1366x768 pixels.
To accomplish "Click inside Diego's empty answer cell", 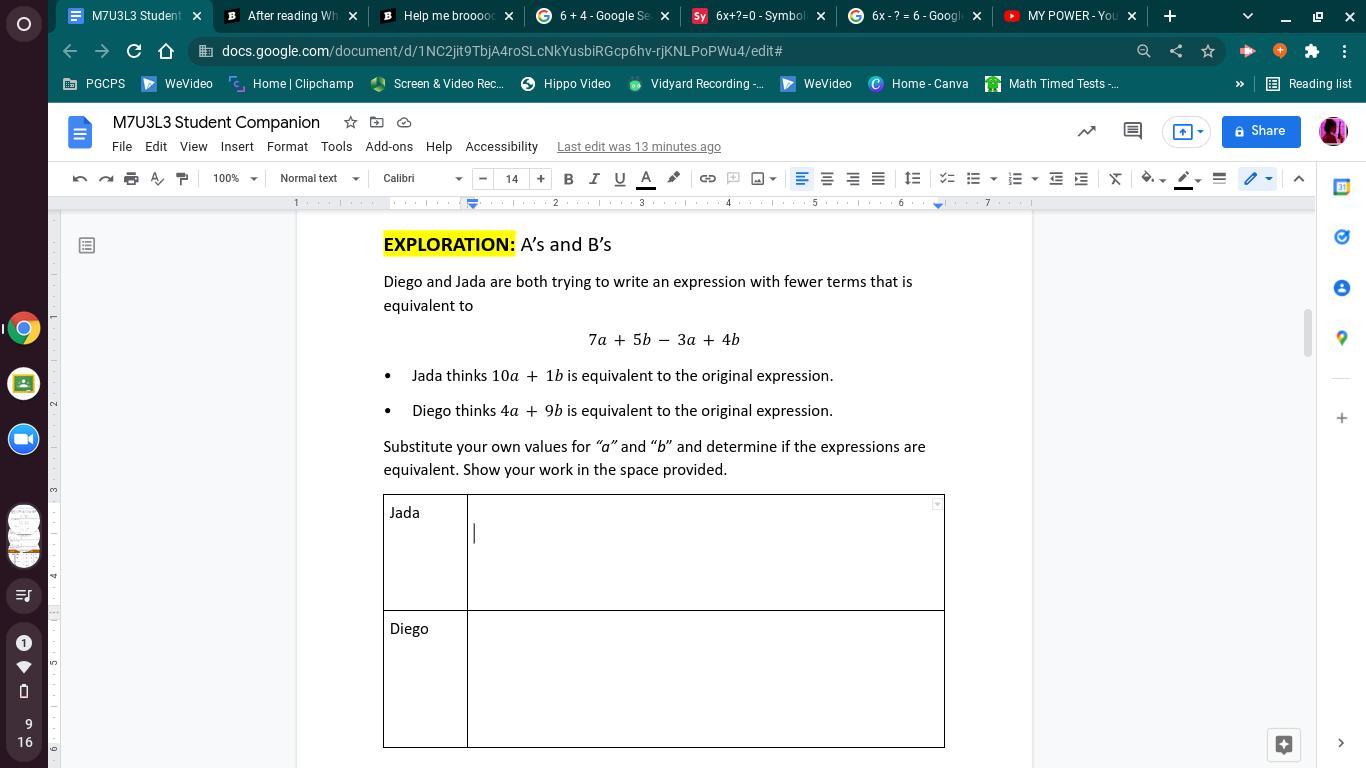I will coord(705,678).
